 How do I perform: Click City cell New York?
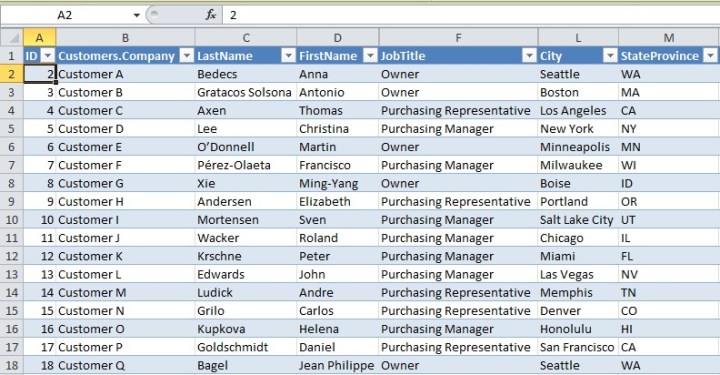pos(578,129)
